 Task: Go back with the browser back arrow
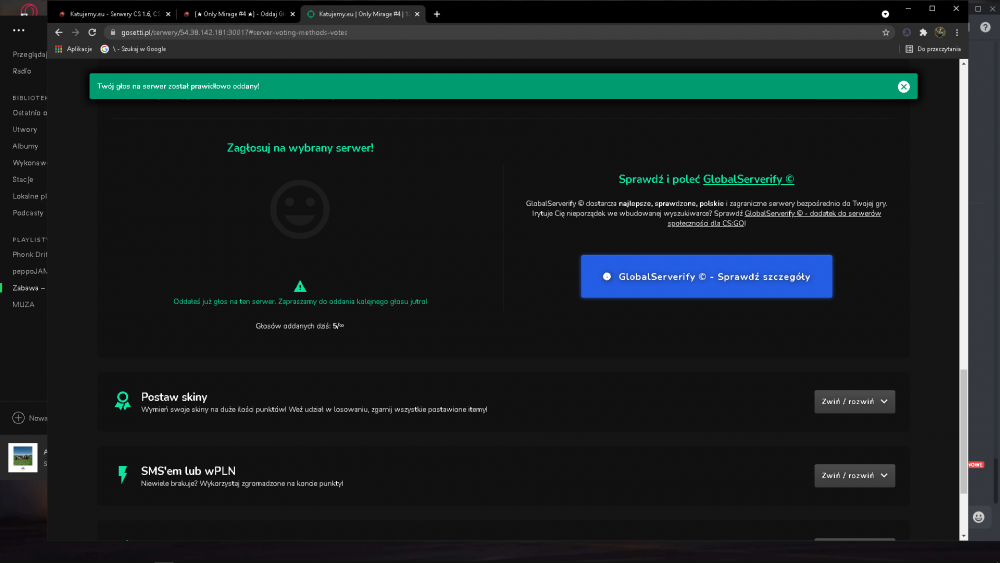tap(59, 33)
